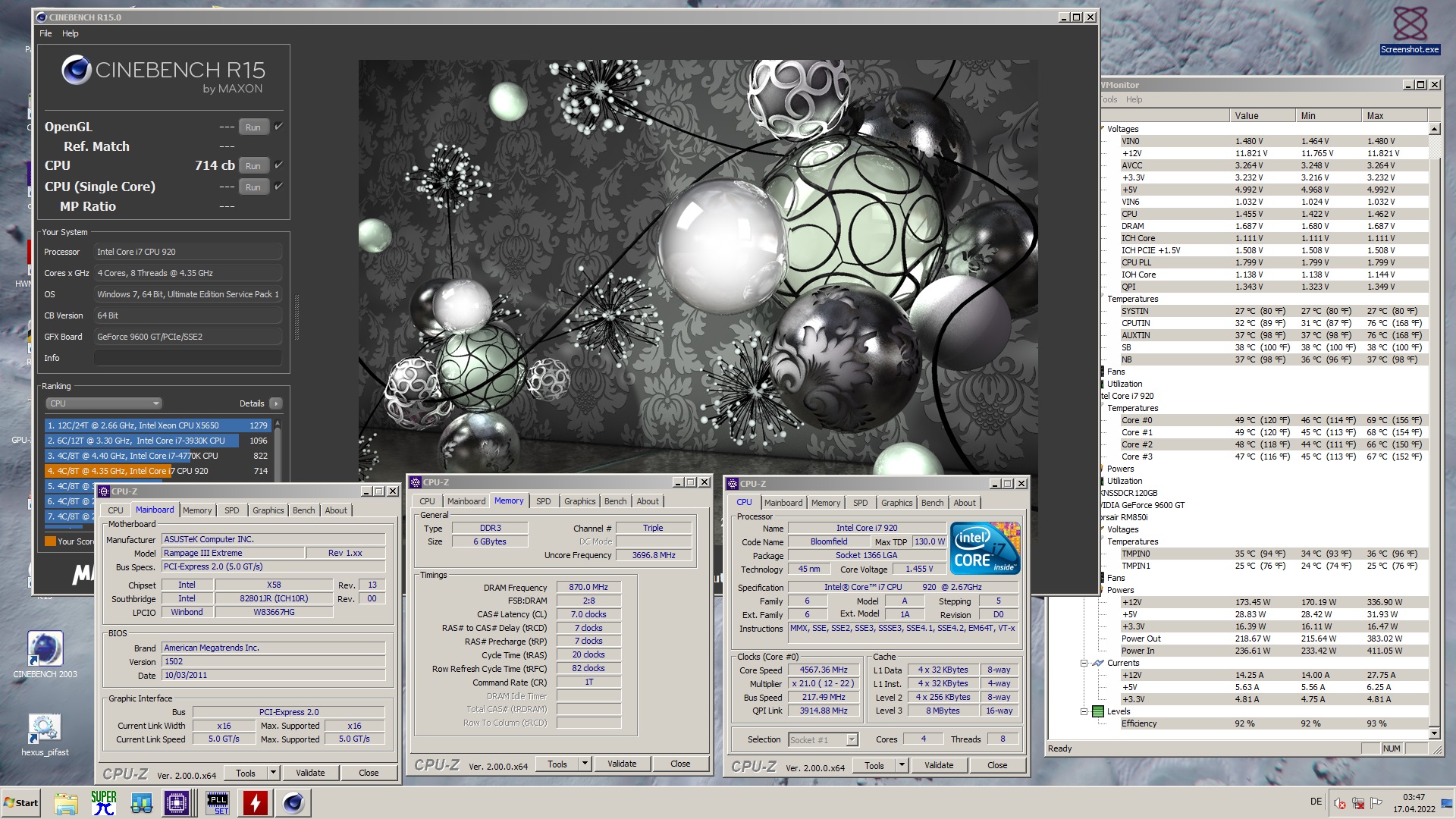The width and height of the screenshot is (1456, 819).
Task: Toggle the CPU test checkmark in Cinebench
Action: click(x=278, y=165)
